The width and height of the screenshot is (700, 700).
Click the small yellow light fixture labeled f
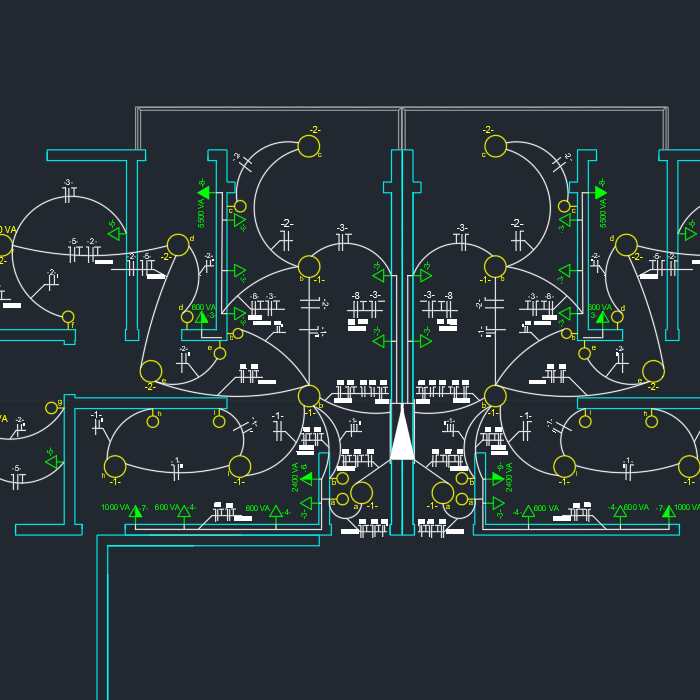click(68, 317)
